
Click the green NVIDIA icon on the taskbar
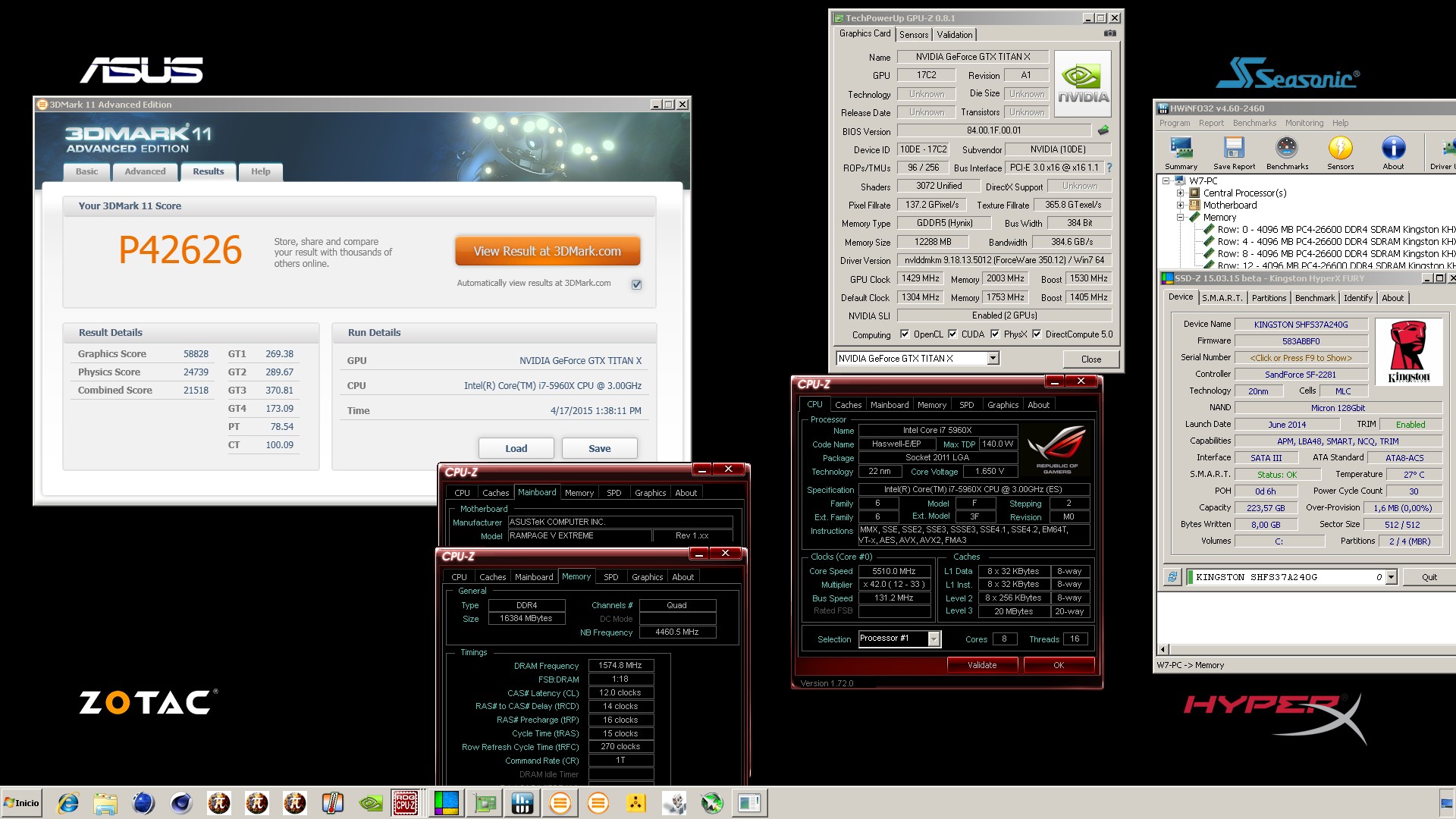pos(370,803)
